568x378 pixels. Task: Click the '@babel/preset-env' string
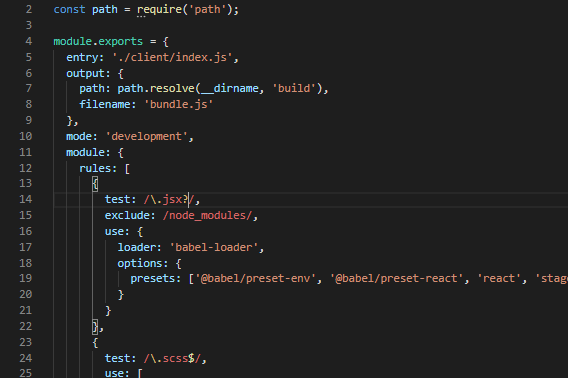click(255, 278)
